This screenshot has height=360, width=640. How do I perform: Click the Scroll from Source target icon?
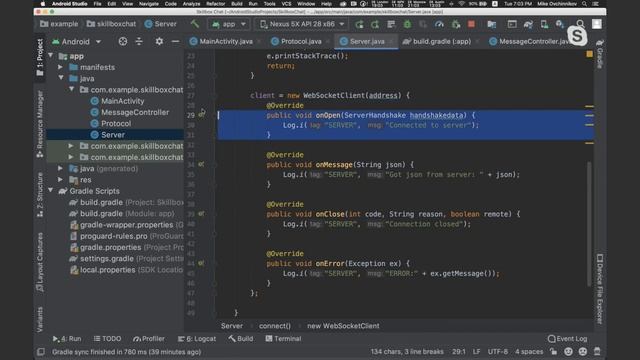(122, 41)
